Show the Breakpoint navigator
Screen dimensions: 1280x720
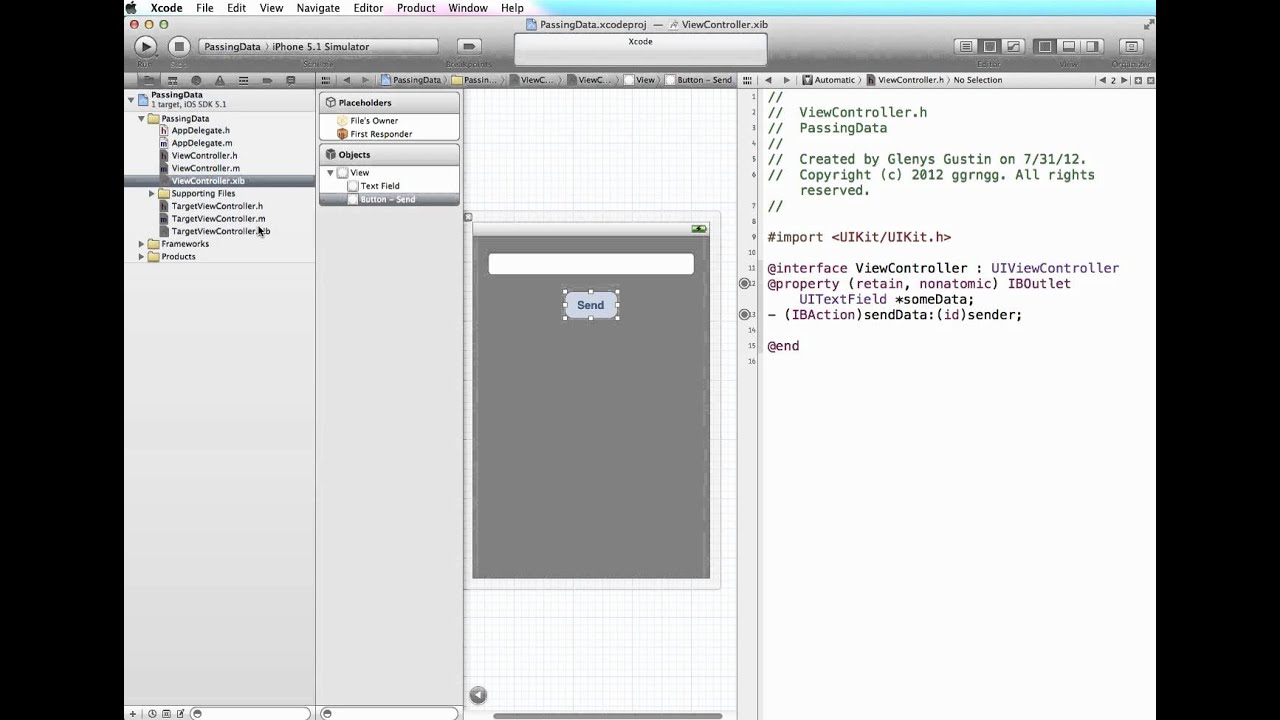[x=267, y=80]
